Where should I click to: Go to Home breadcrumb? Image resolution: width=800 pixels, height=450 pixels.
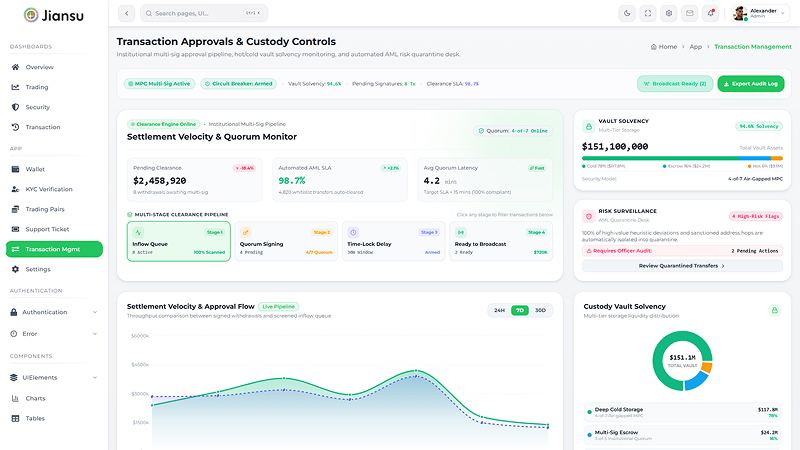point(664,46)
